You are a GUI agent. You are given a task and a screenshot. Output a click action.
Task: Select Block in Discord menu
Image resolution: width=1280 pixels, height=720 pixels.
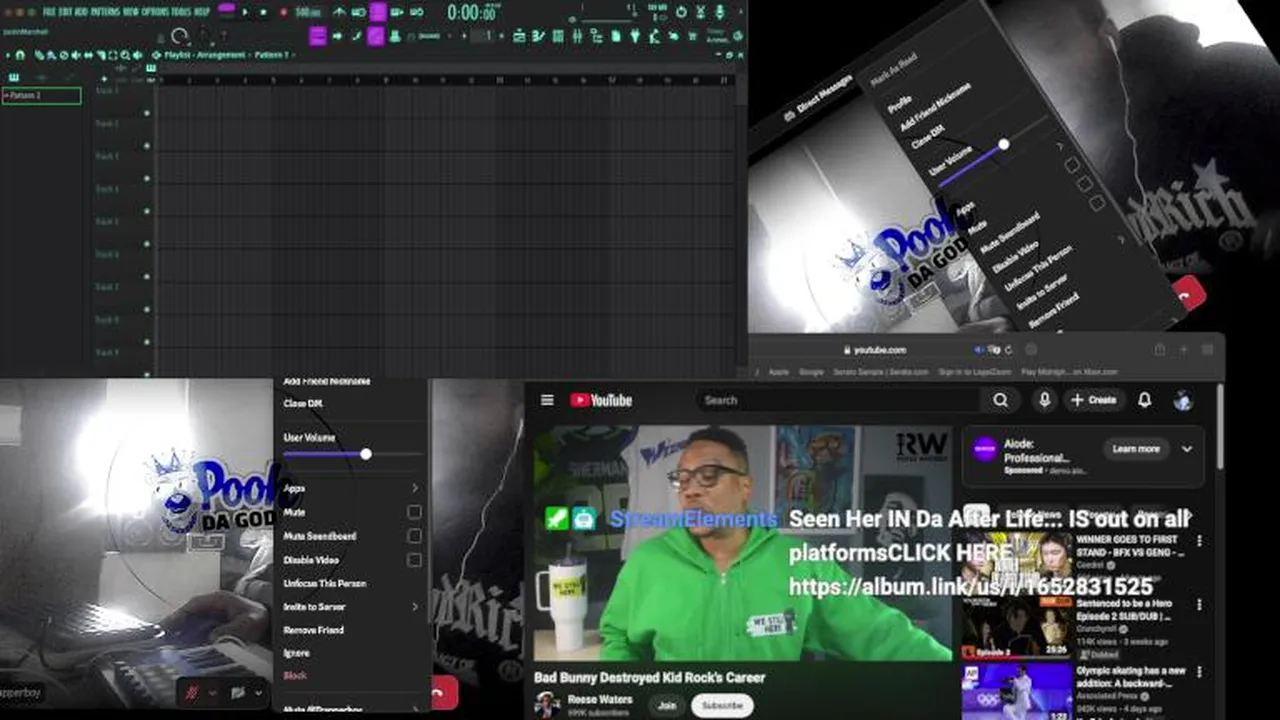click(295, 676)
